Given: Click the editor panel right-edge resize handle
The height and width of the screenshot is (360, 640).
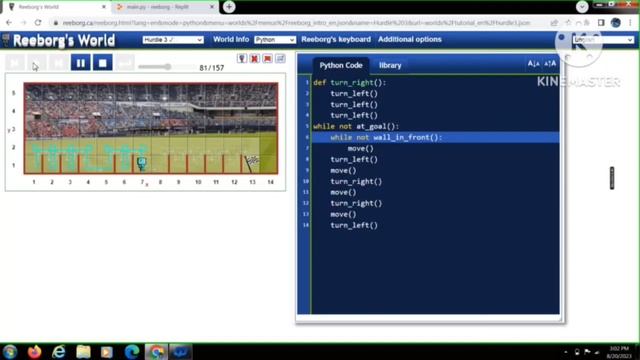Looking at the screenshot, I should tap(612, 178).
